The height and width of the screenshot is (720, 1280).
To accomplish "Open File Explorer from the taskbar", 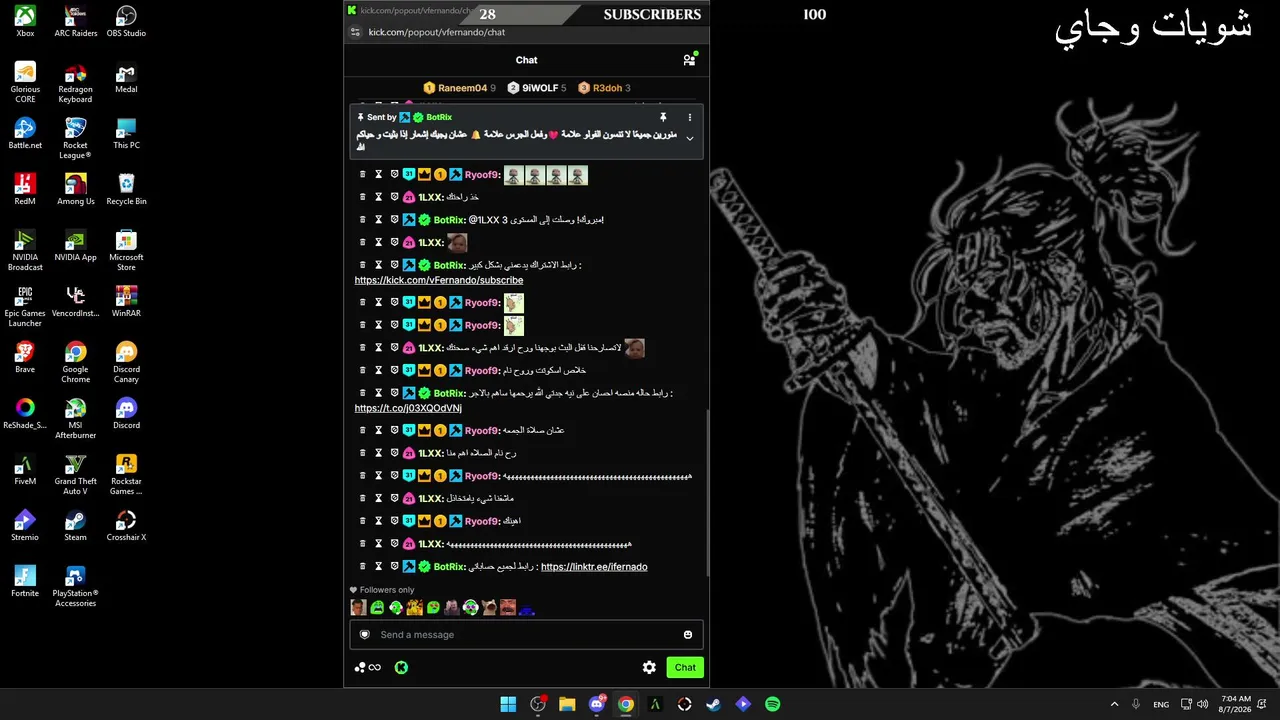I will (567, 704).
